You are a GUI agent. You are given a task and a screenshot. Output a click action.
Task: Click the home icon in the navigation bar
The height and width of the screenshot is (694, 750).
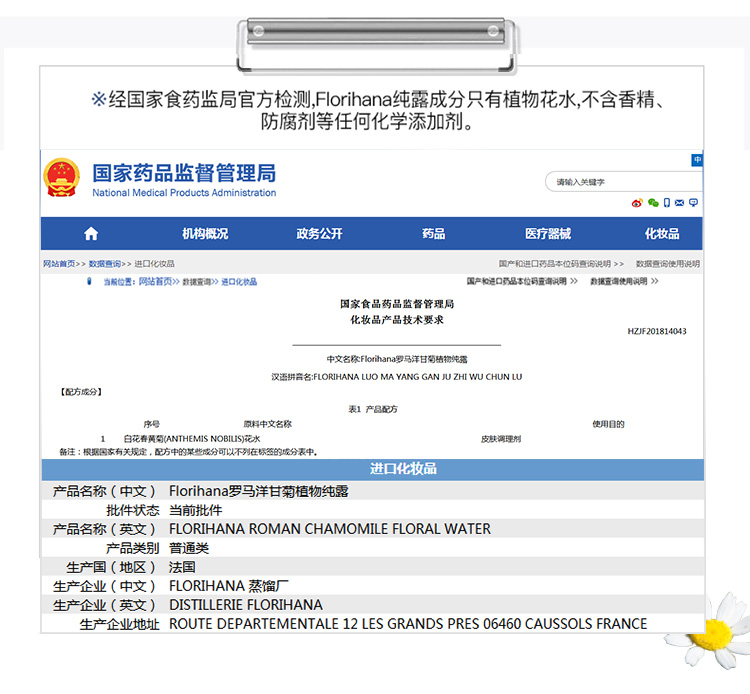tap(91, 233)
